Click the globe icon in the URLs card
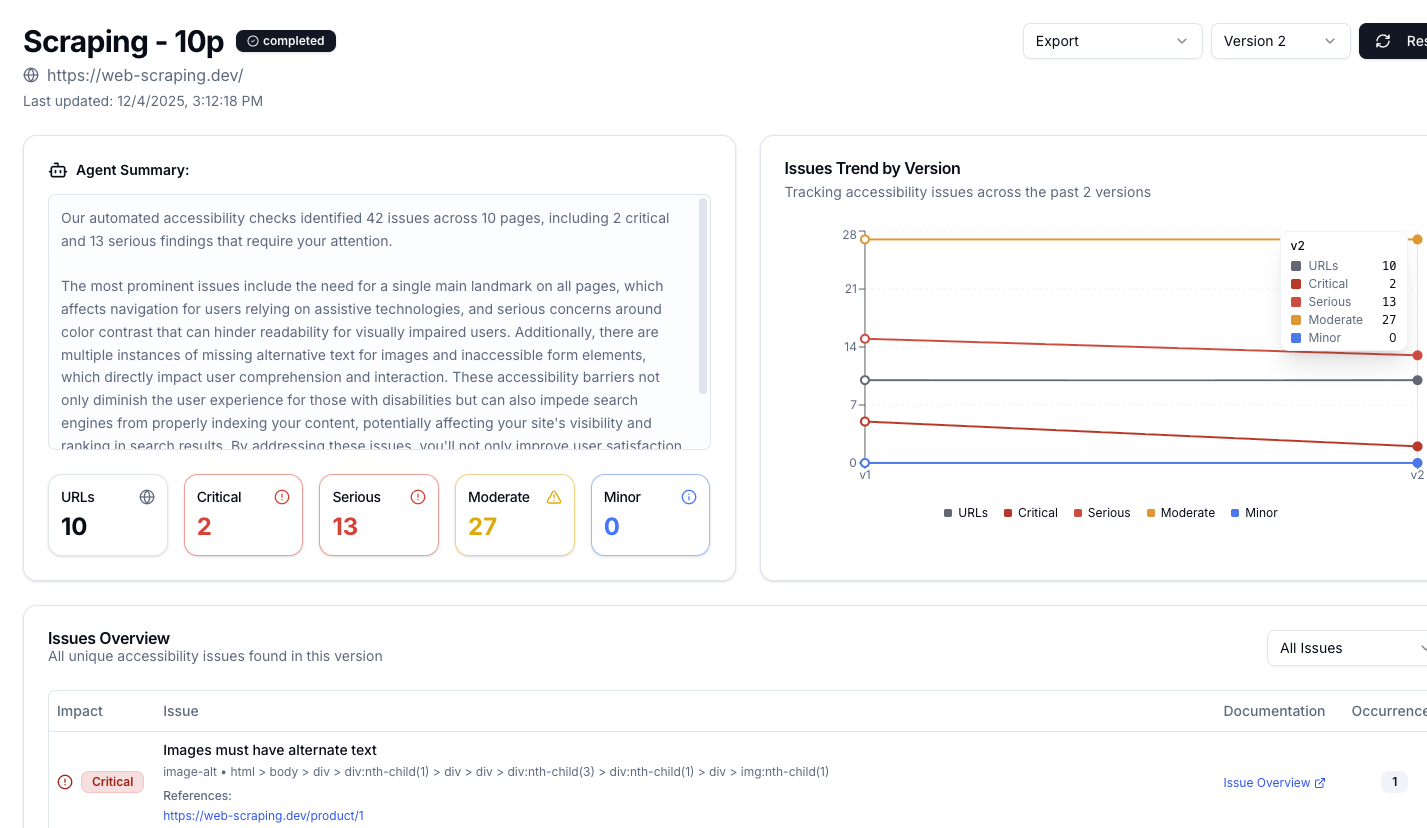The height and width of the screenshot is (828, 1427). (x=147, y=497)
